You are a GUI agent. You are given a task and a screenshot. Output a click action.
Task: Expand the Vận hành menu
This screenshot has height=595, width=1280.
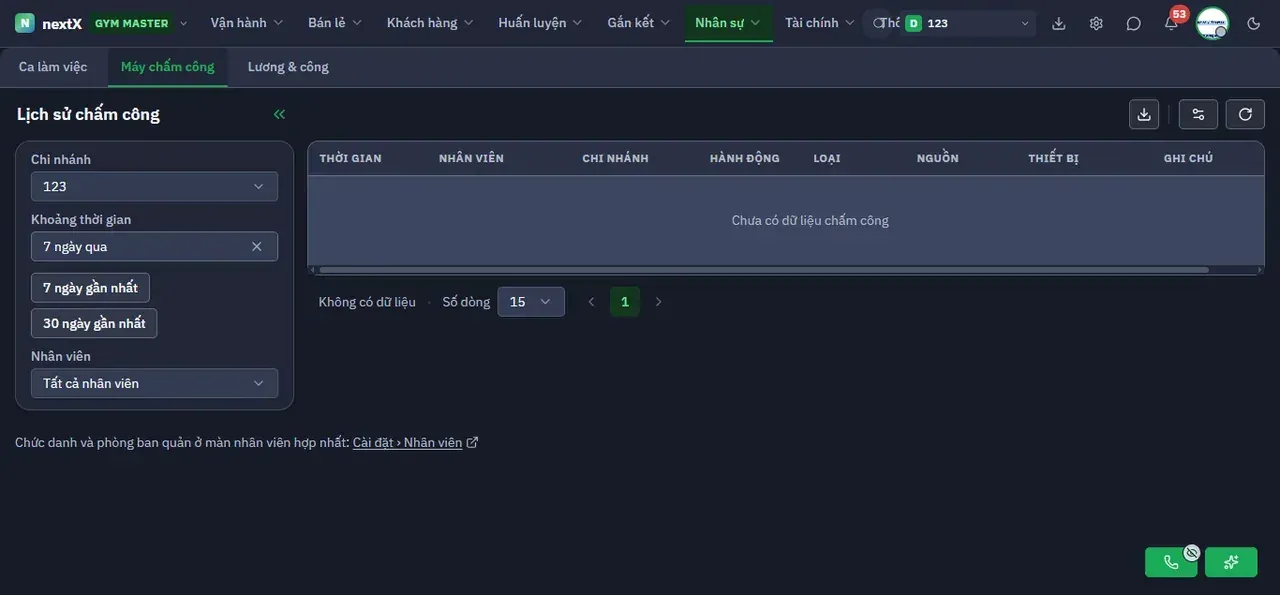pyautogui.click(x=247, y=23)
